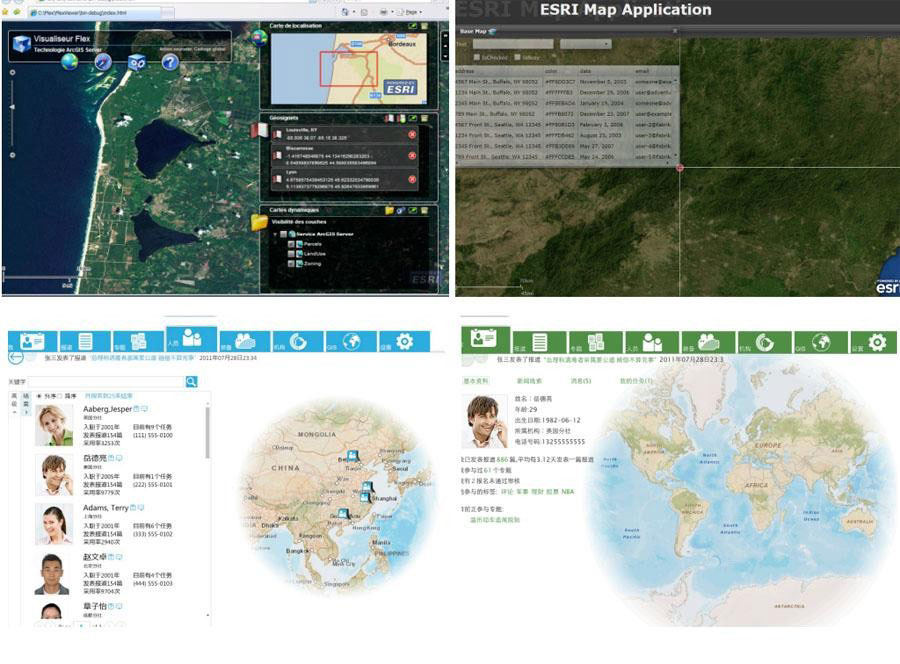Minimize the Carte de localisation panel
The height and width of the screenshot is (664, 900).
click(x=412, y=26)
